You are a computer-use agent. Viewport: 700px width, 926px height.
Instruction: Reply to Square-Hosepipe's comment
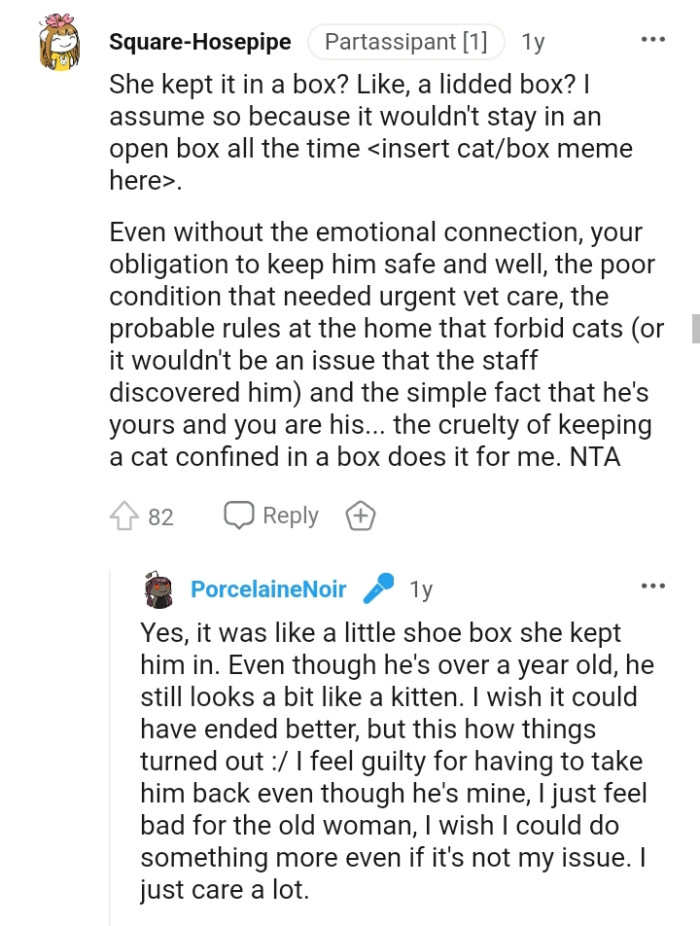pyautogui.click(x=271, y=516)
